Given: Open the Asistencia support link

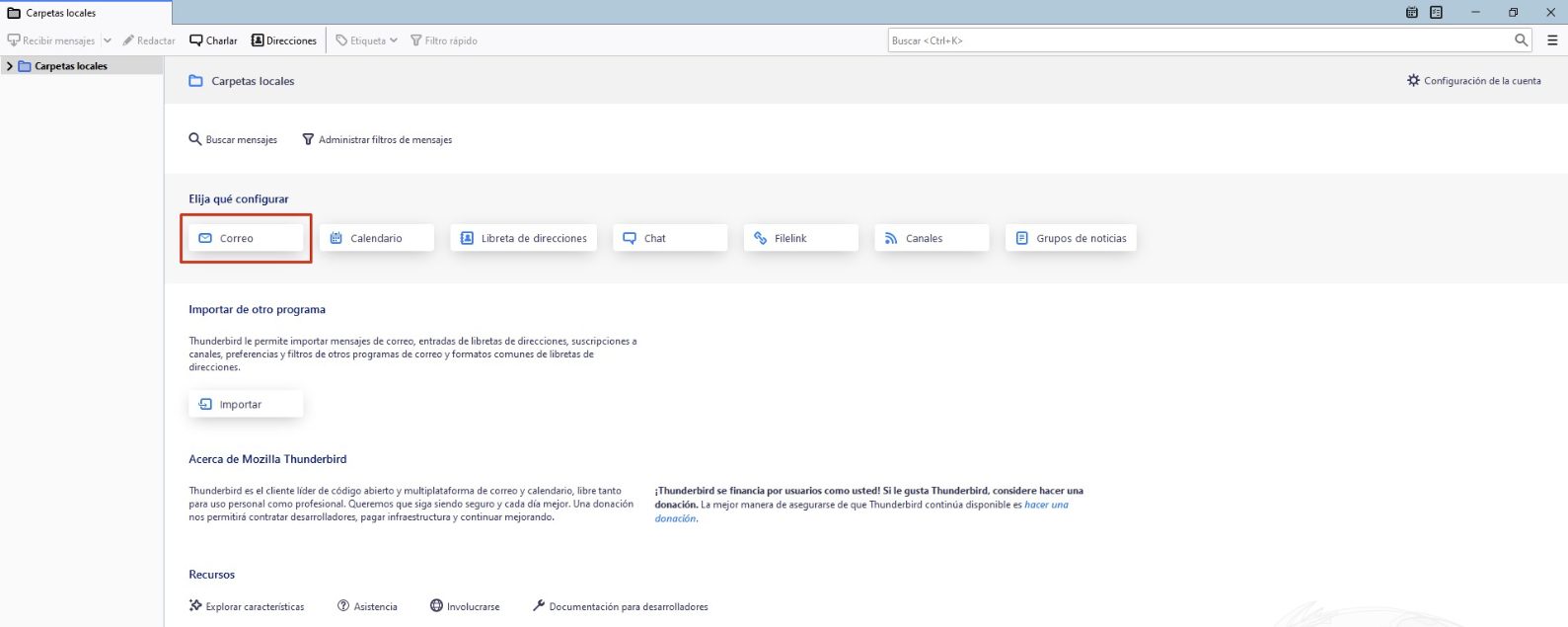Looking at the screenshot, I should click(x=367, y=606).
